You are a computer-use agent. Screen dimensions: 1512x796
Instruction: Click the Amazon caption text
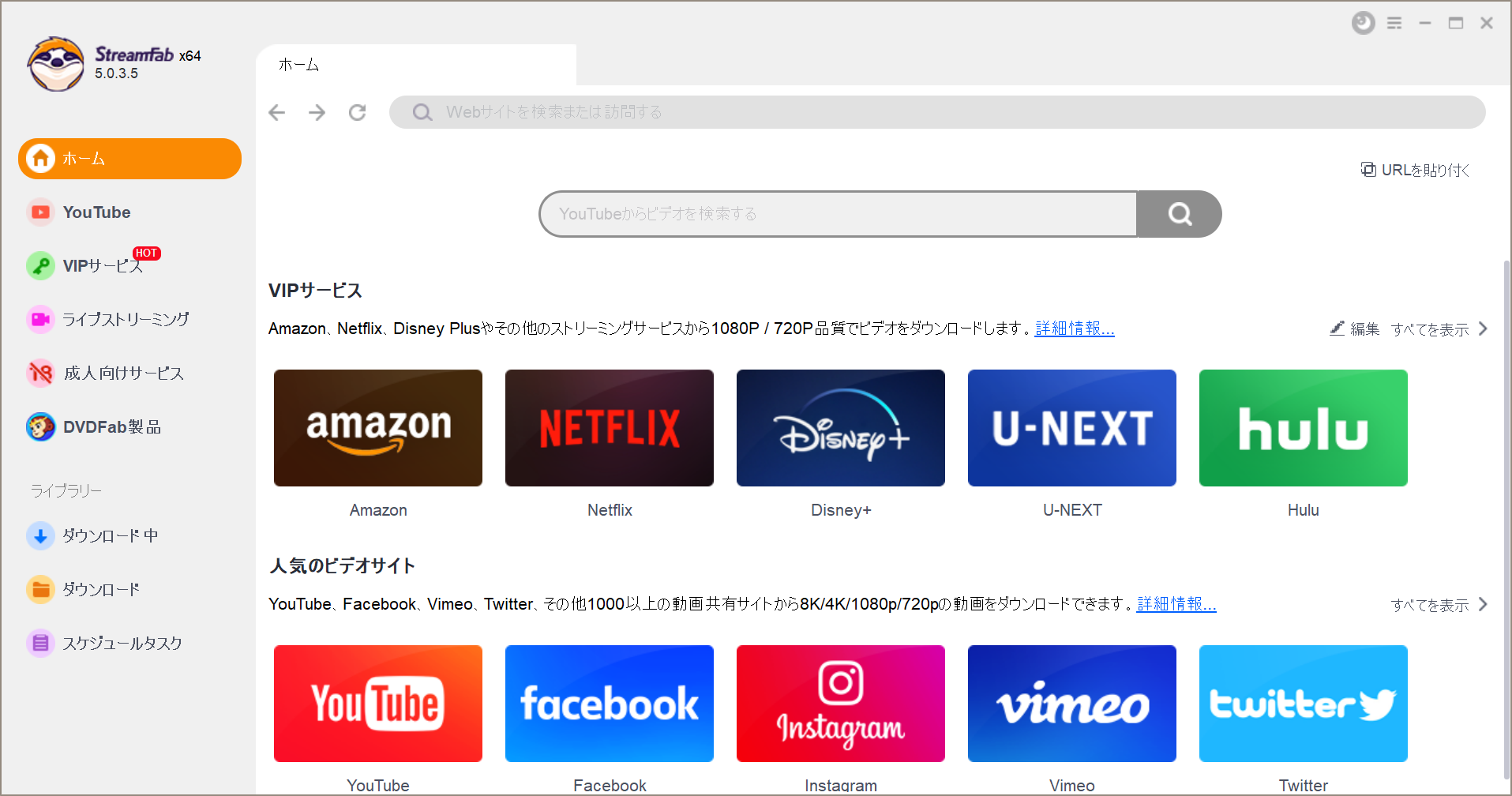(x=378, y=510)
